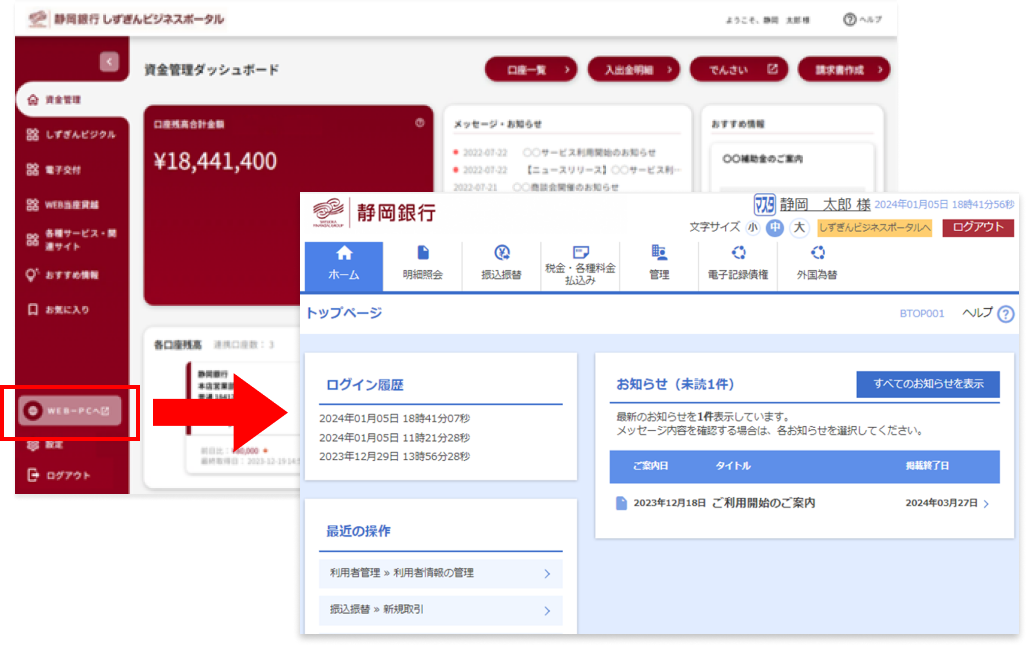The width and height of the screenshot is (1027, 646).
Task: Set 文字サイズ to 中
Action: pos(775,228)
